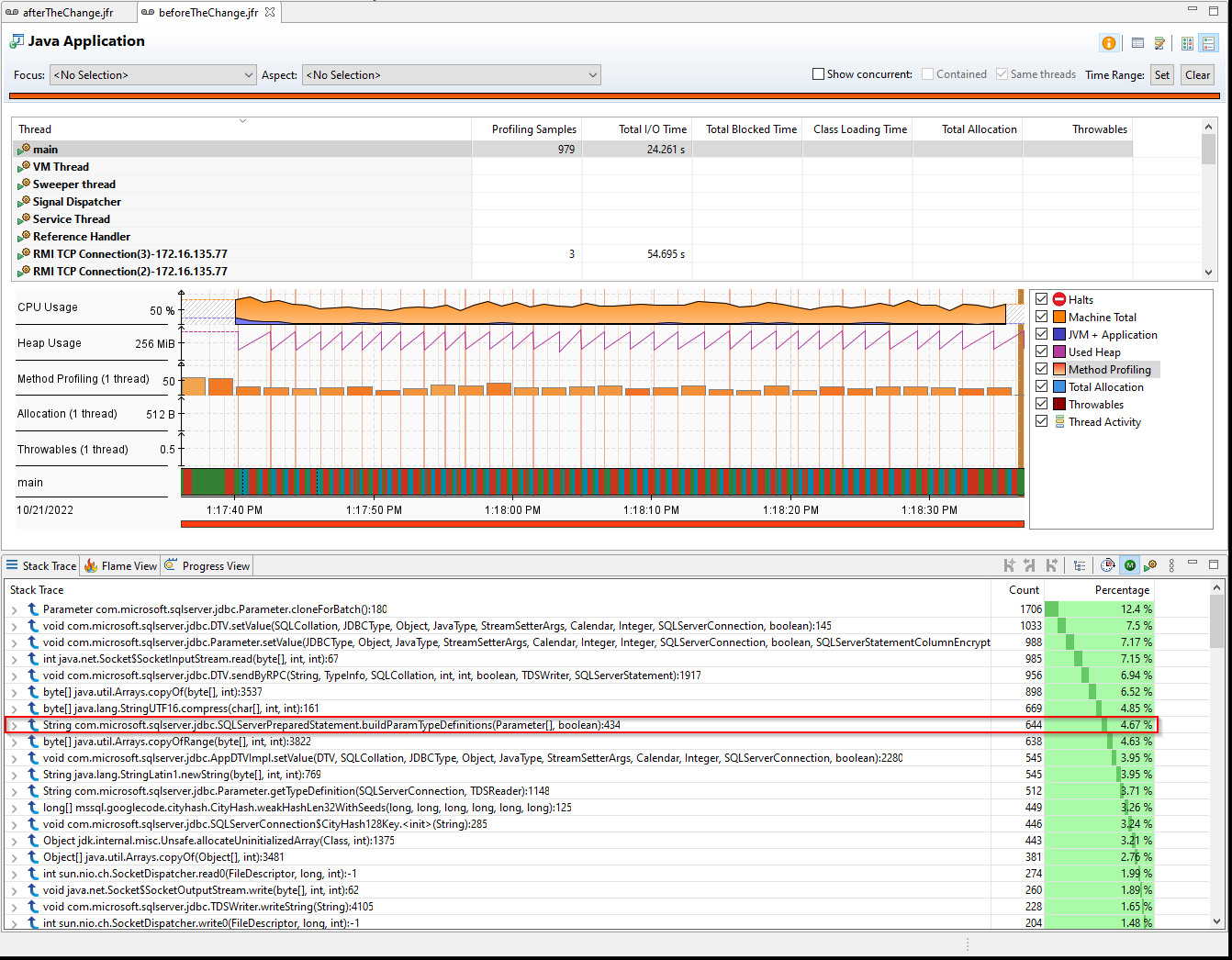Click the Machine Total orange color swatch
1232x960 pixels.
tap(1058, 317)
